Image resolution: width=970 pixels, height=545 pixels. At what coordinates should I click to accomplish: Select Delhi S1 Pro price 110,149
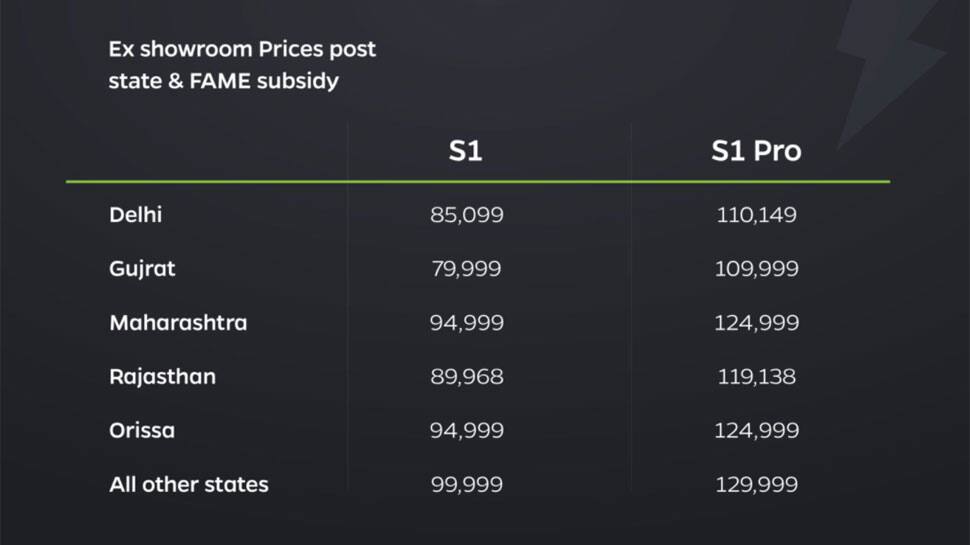tap(756, 215)
